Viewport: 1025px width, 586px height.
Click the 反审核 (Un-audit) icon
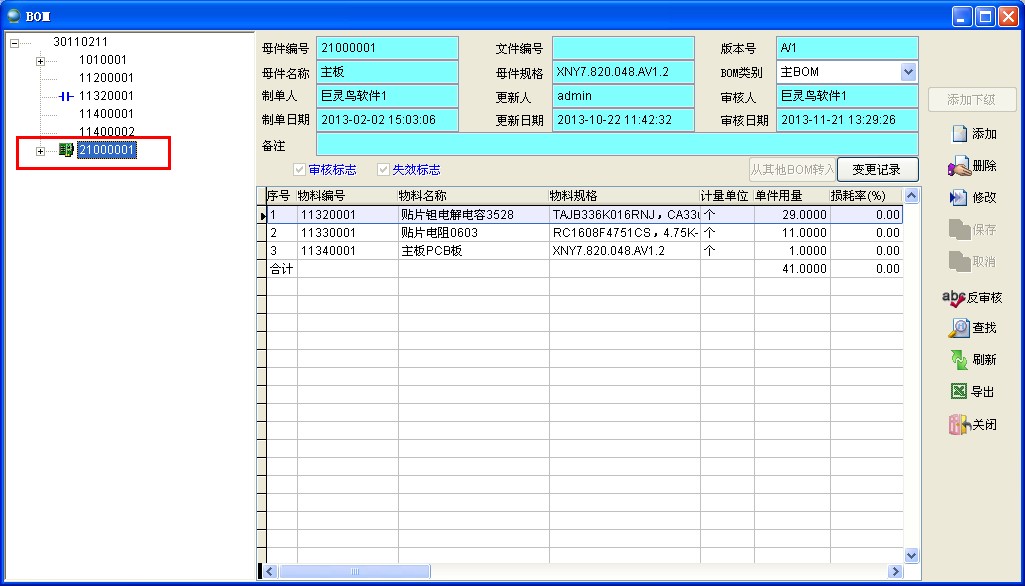click(953, 298)
